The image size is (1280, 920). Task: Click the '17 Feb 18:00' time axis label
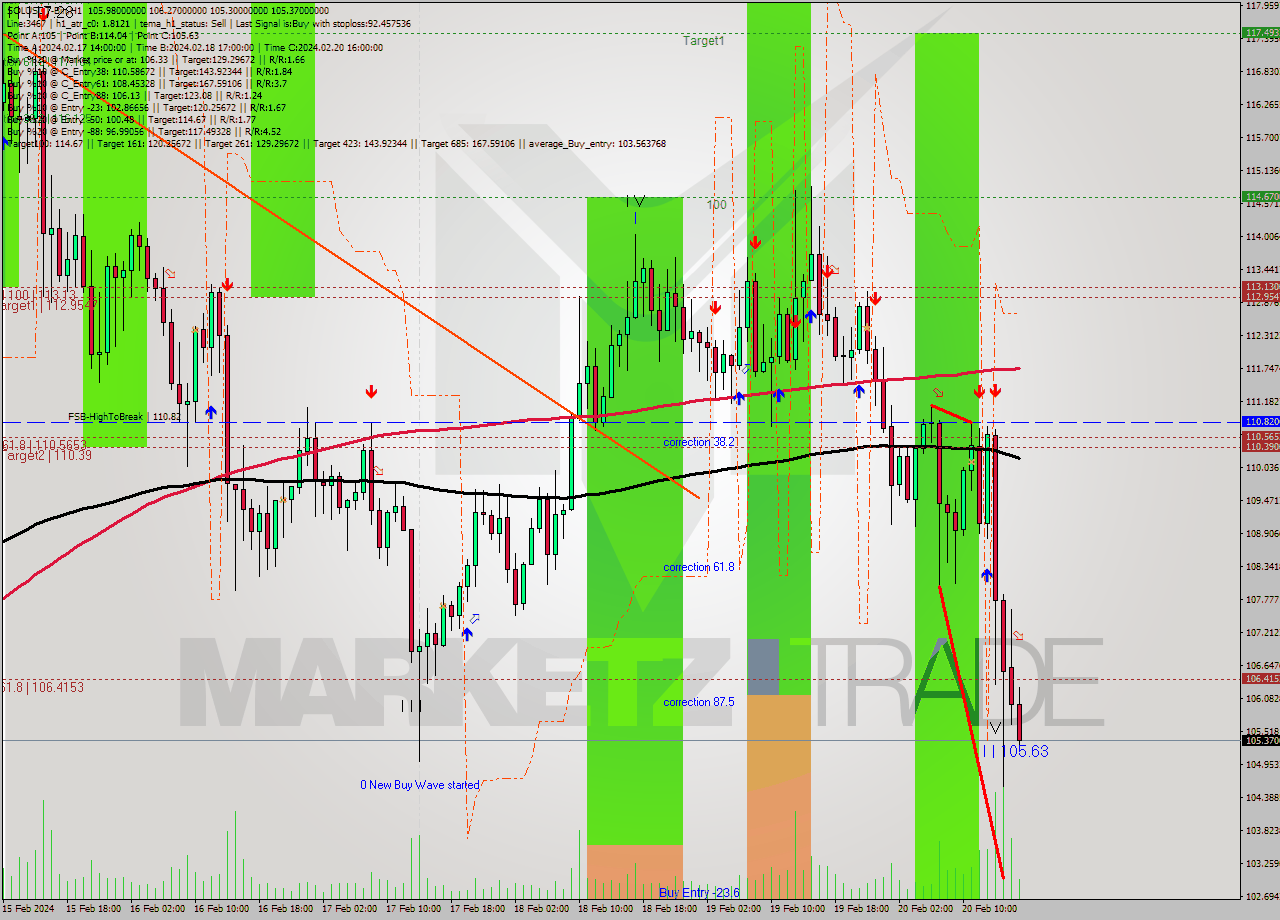click(x=478, y=909)
